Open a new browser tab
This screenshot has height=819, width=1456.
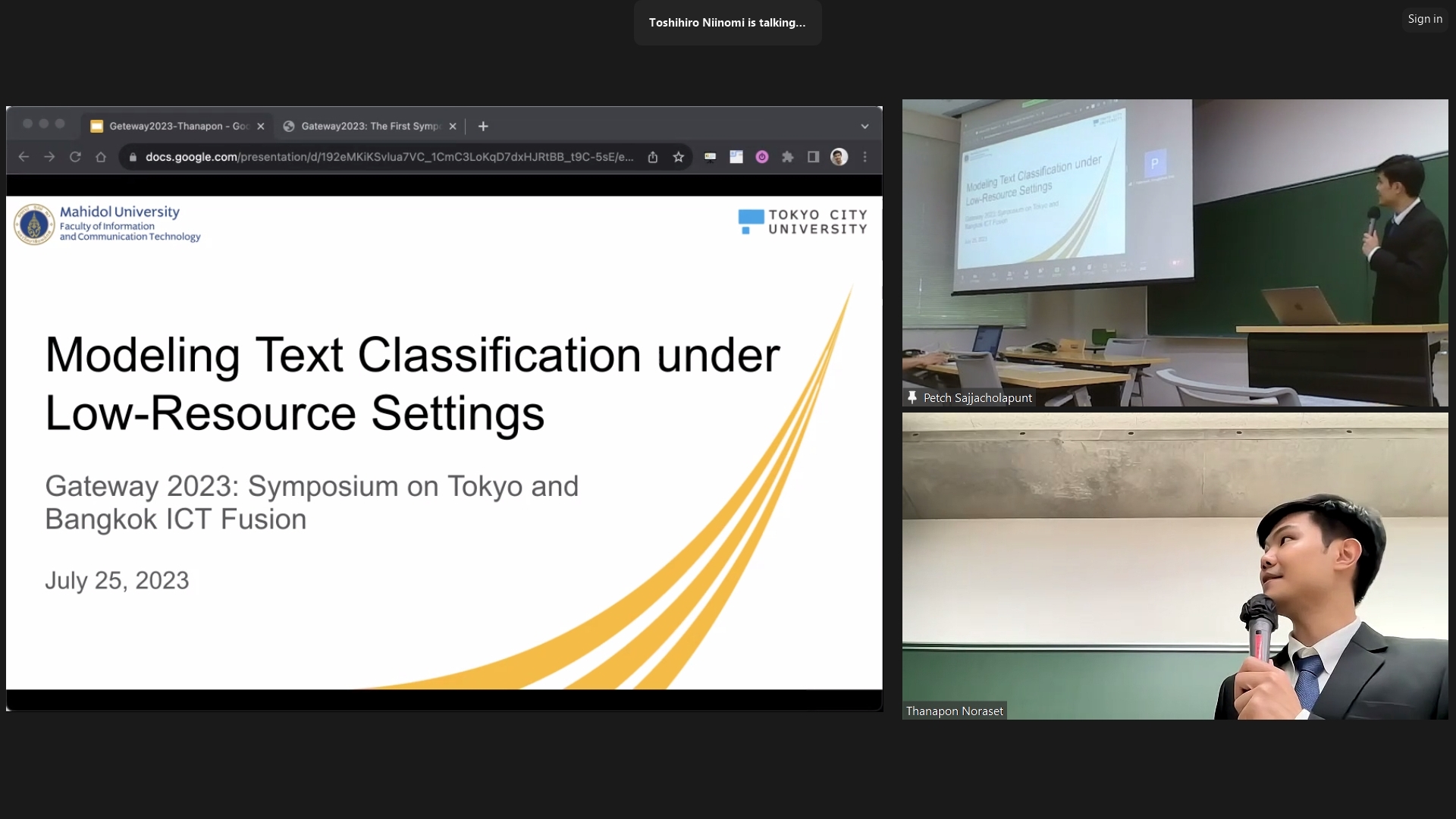483,127
